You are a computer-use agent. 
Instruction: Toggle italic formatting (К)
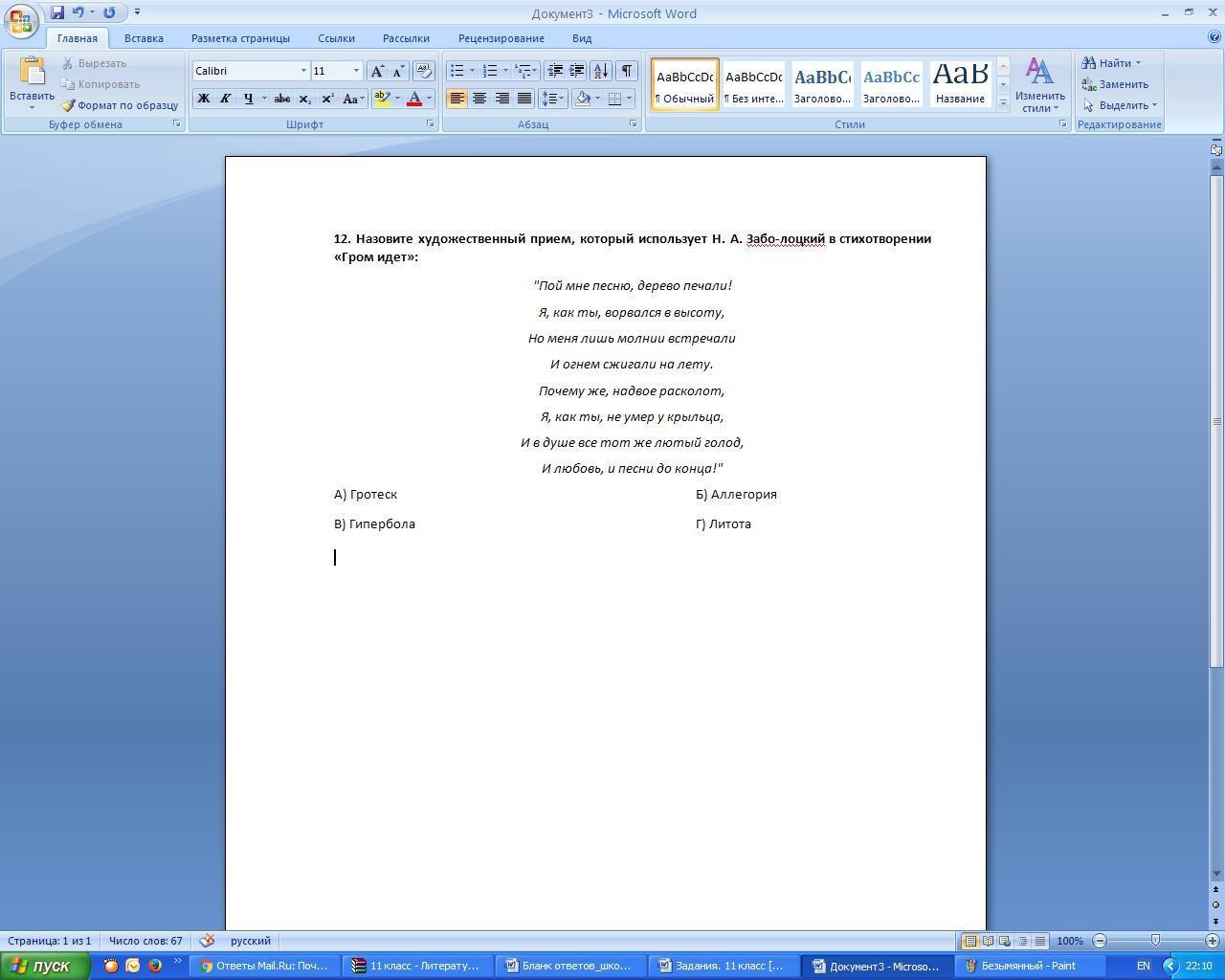click(226, 99)
